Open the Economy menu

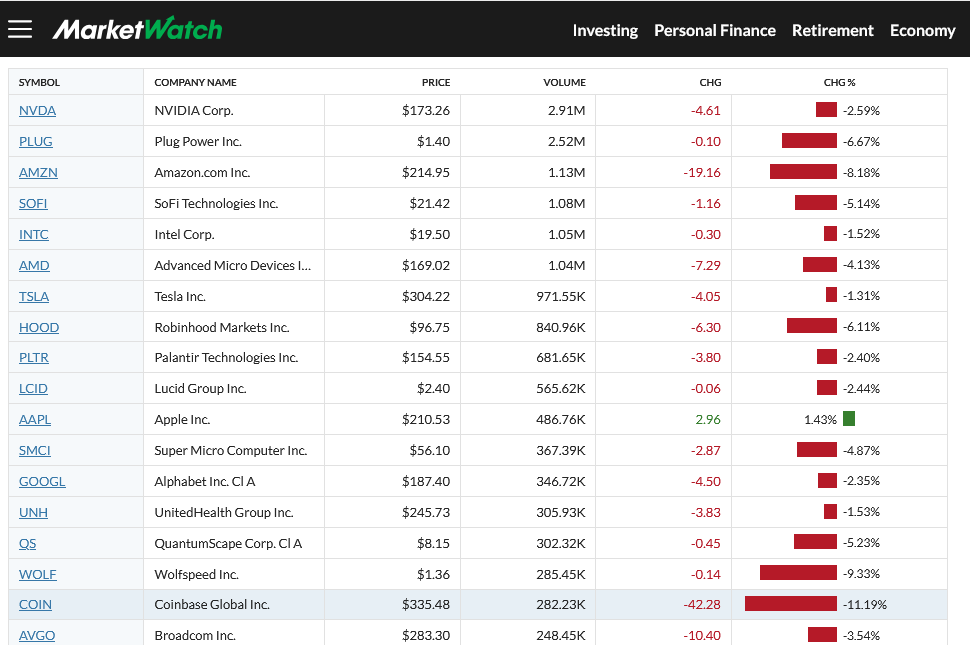tap(922, 30)
